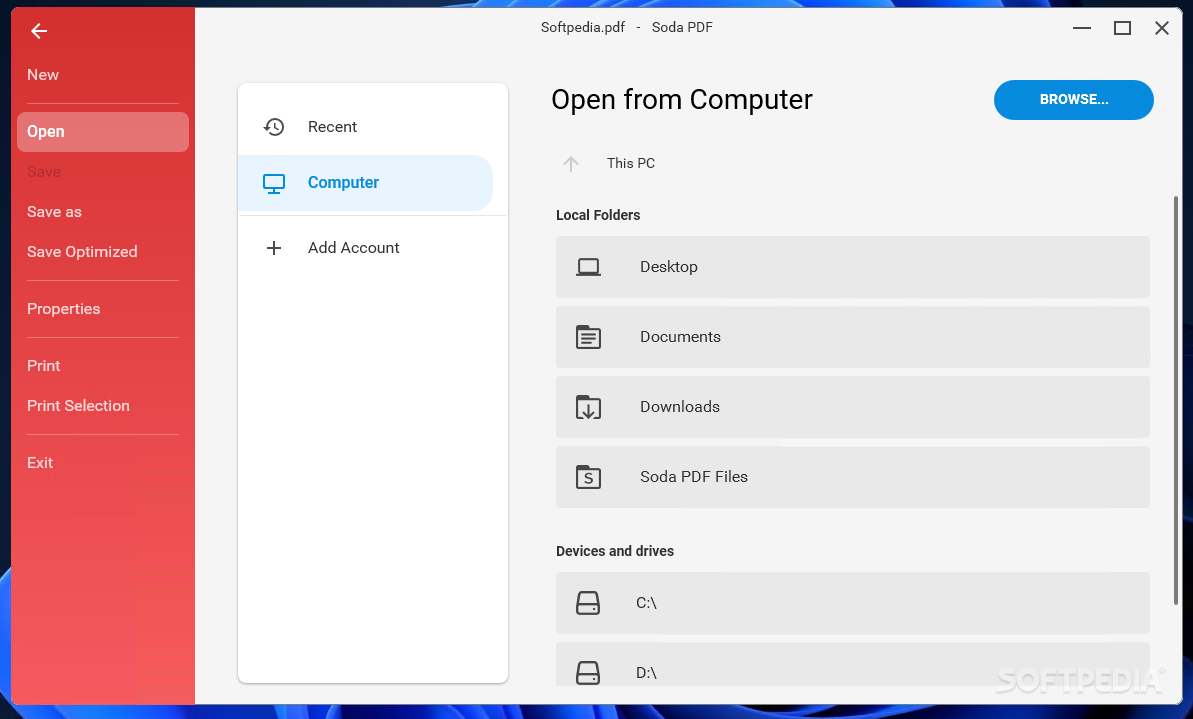
Task: Open the Downloads folder row
Action: tap(852, 407)
